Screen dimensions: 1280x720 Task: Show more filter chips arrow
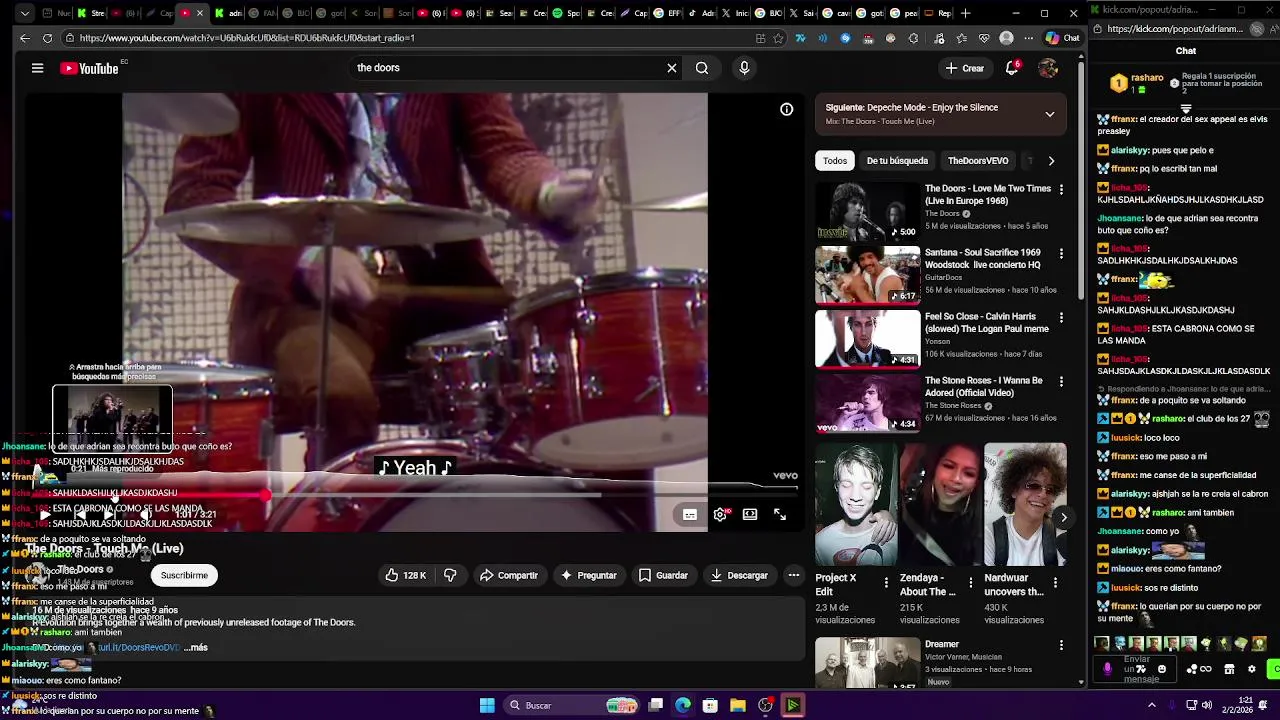(x=1051, y=160)
